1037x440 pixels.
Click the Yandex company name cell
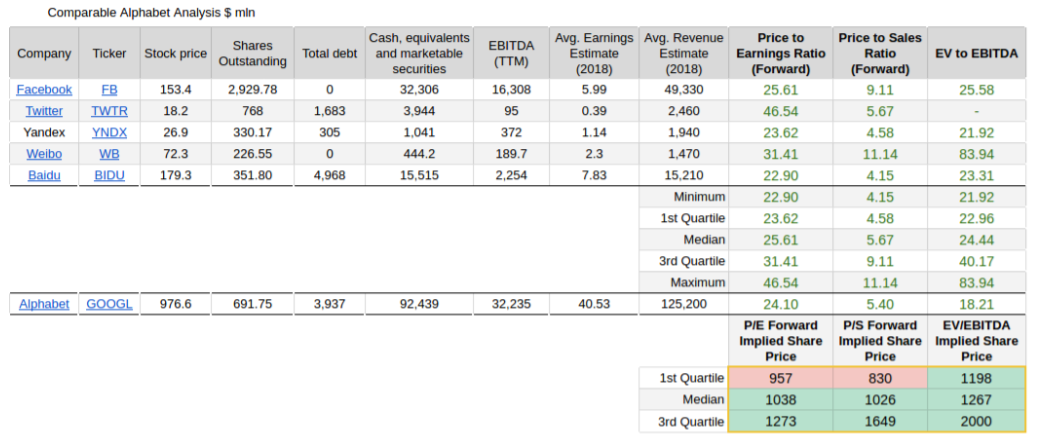(x=44, y=132)
